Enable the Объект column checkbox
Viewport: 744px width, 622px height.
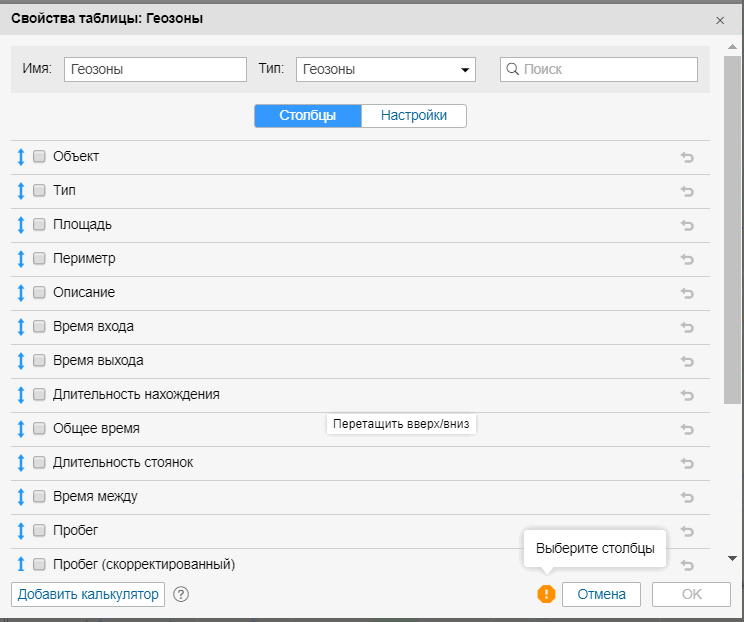click(40, 157)
